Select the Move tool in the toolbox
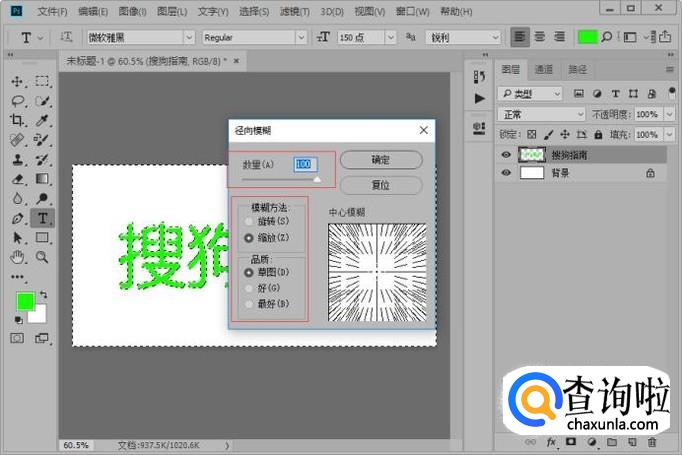 tap(17, 81)
